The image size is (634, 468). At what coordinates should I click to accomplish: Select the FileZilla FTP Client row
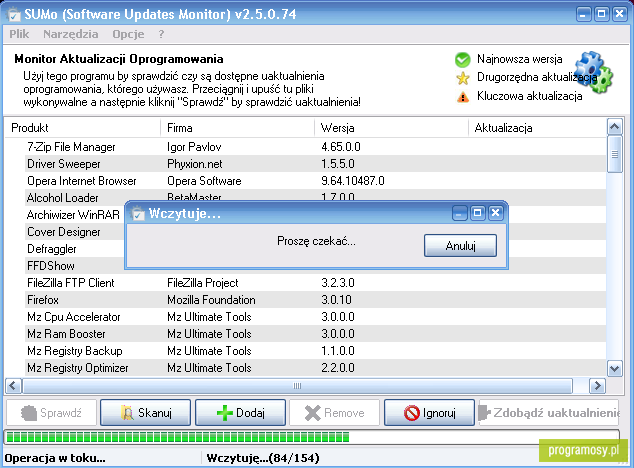(305, 283)
